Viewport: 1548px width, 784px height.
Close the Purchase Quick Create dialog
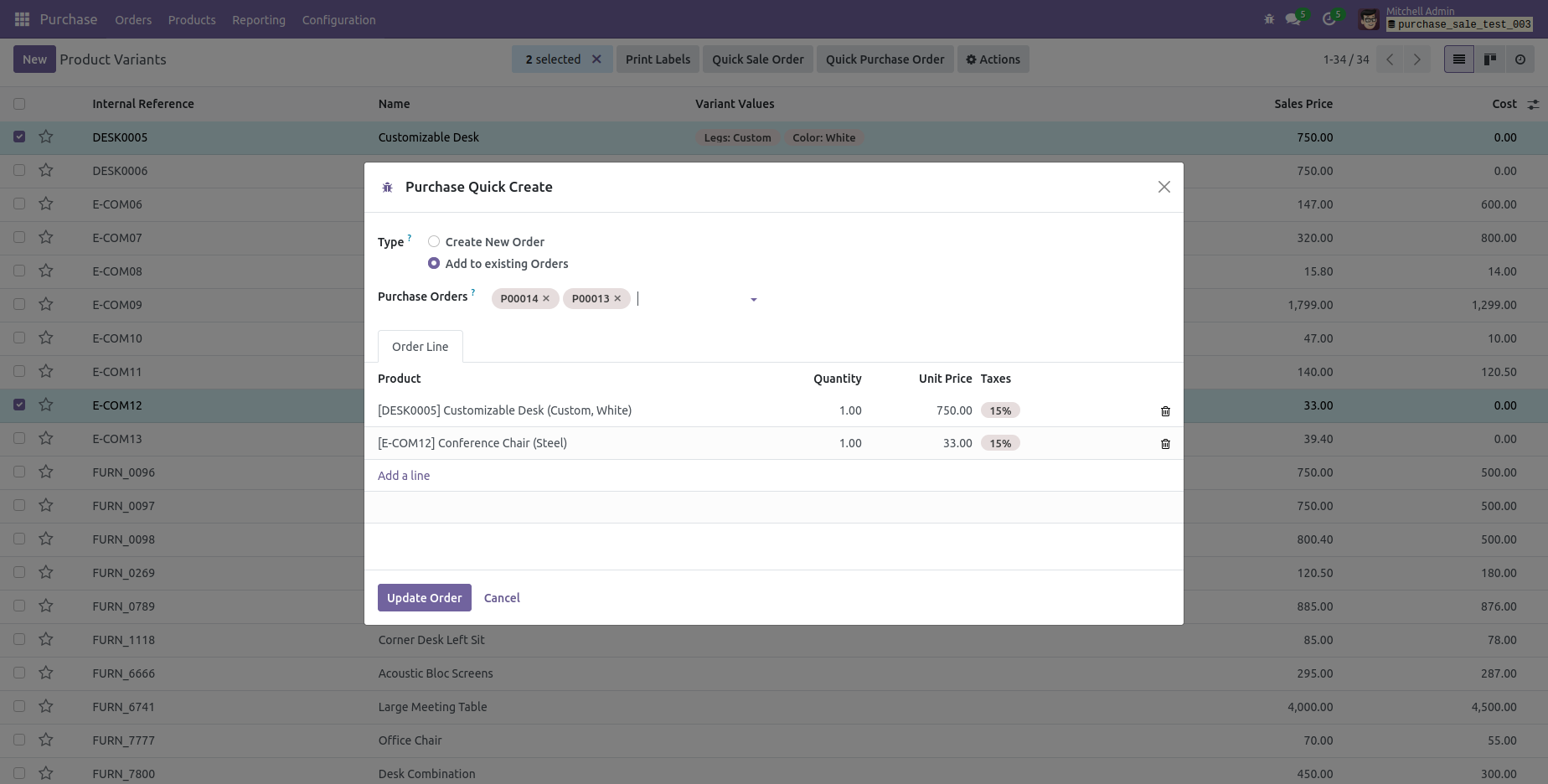tap(1164, 187)
